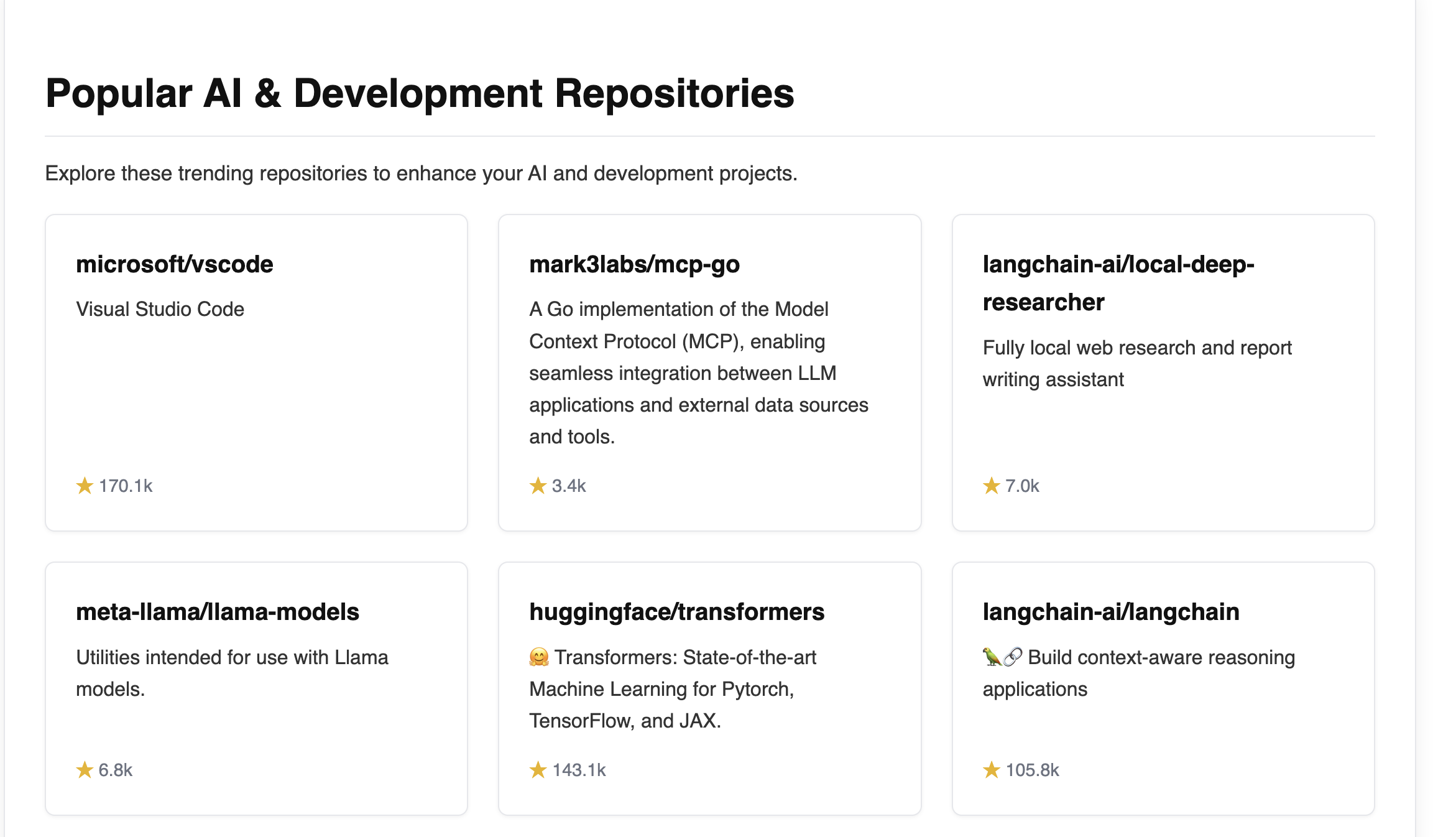Click the Visual Studio Code description text

click(160, 309)
